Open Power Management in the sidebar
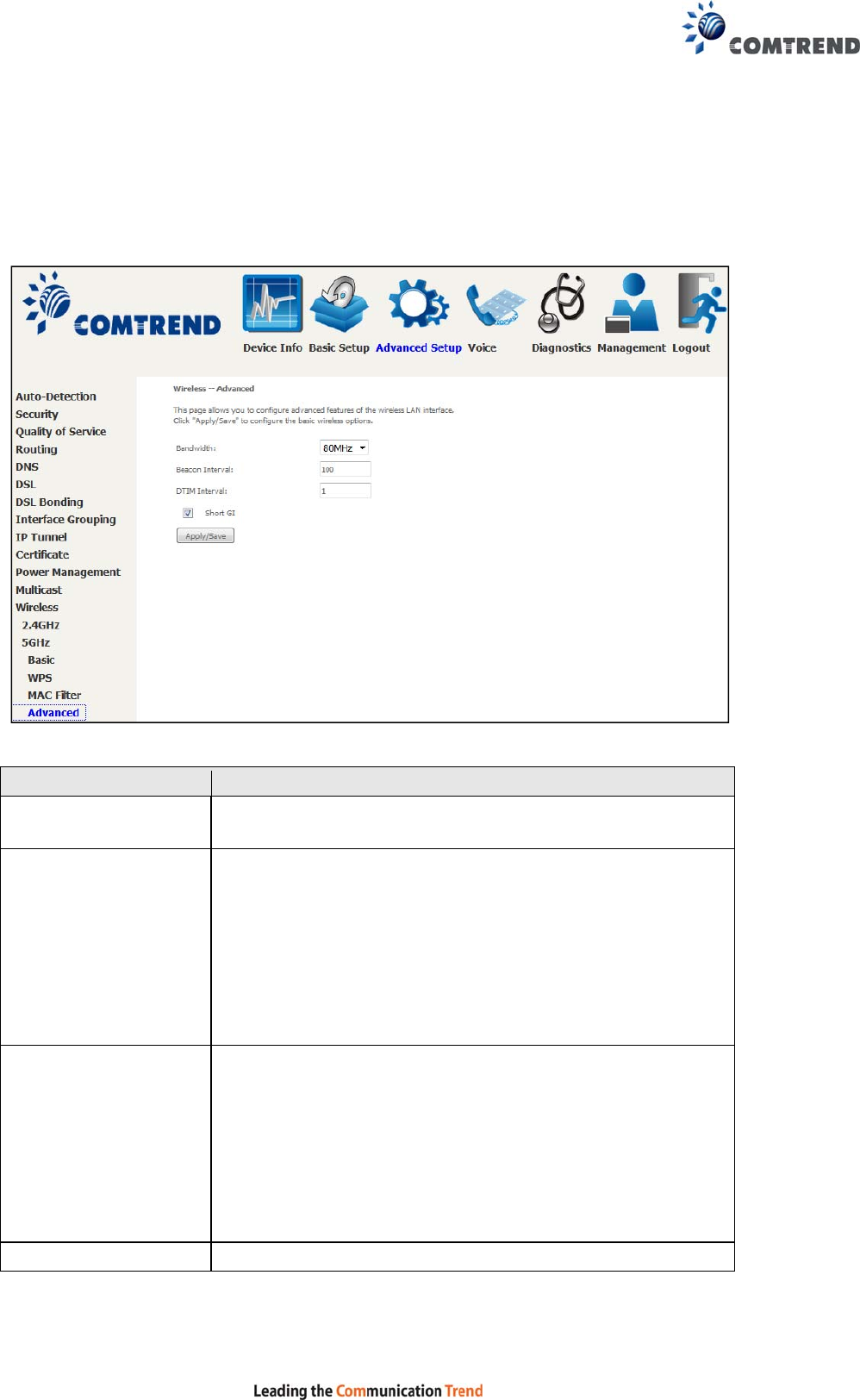This screenshot has width=860, height=1400. tap(68, 572)
